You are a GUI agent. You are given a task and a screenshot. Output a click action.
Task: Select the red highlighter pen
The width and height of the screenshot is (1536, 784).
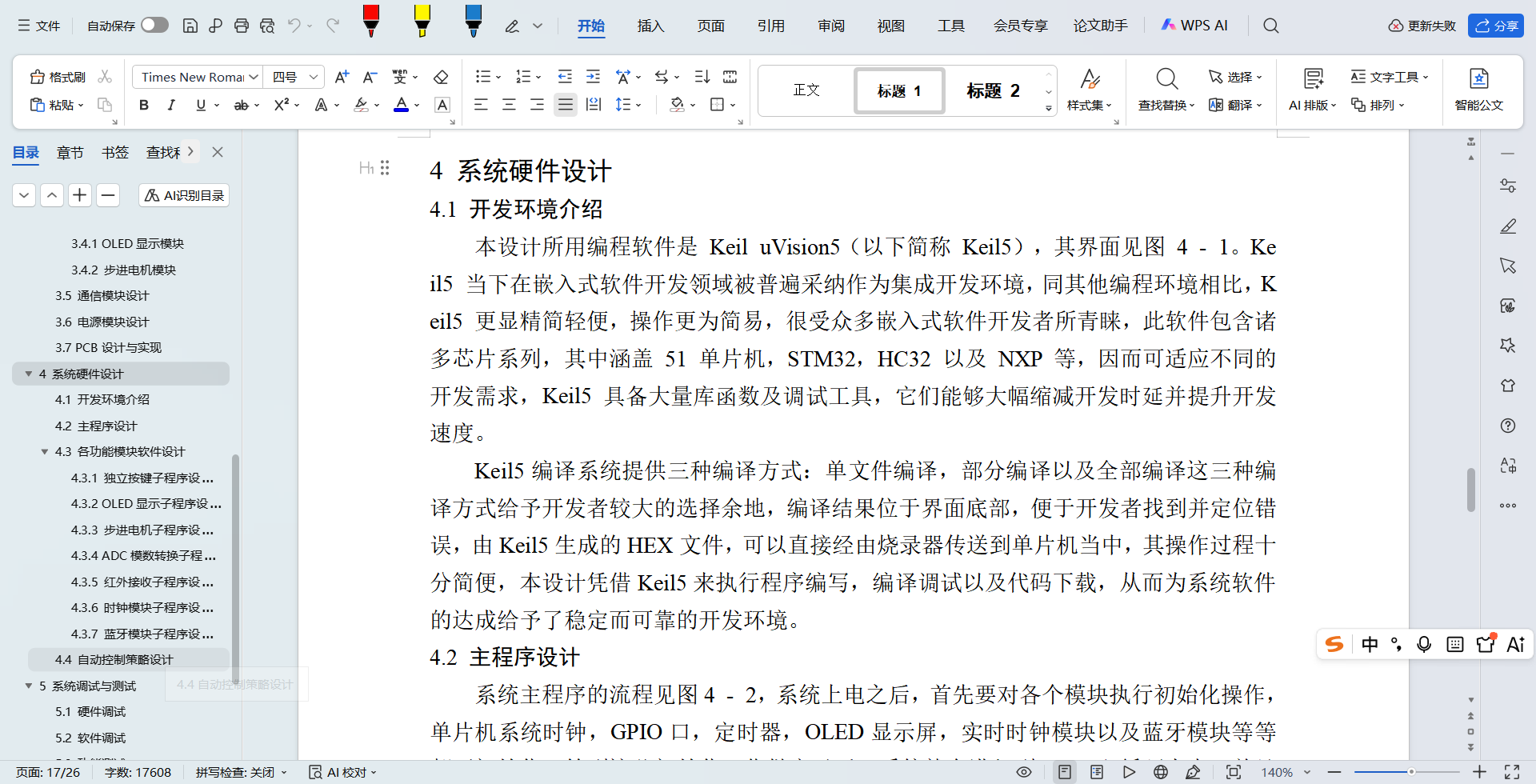[x=370, y=21]
